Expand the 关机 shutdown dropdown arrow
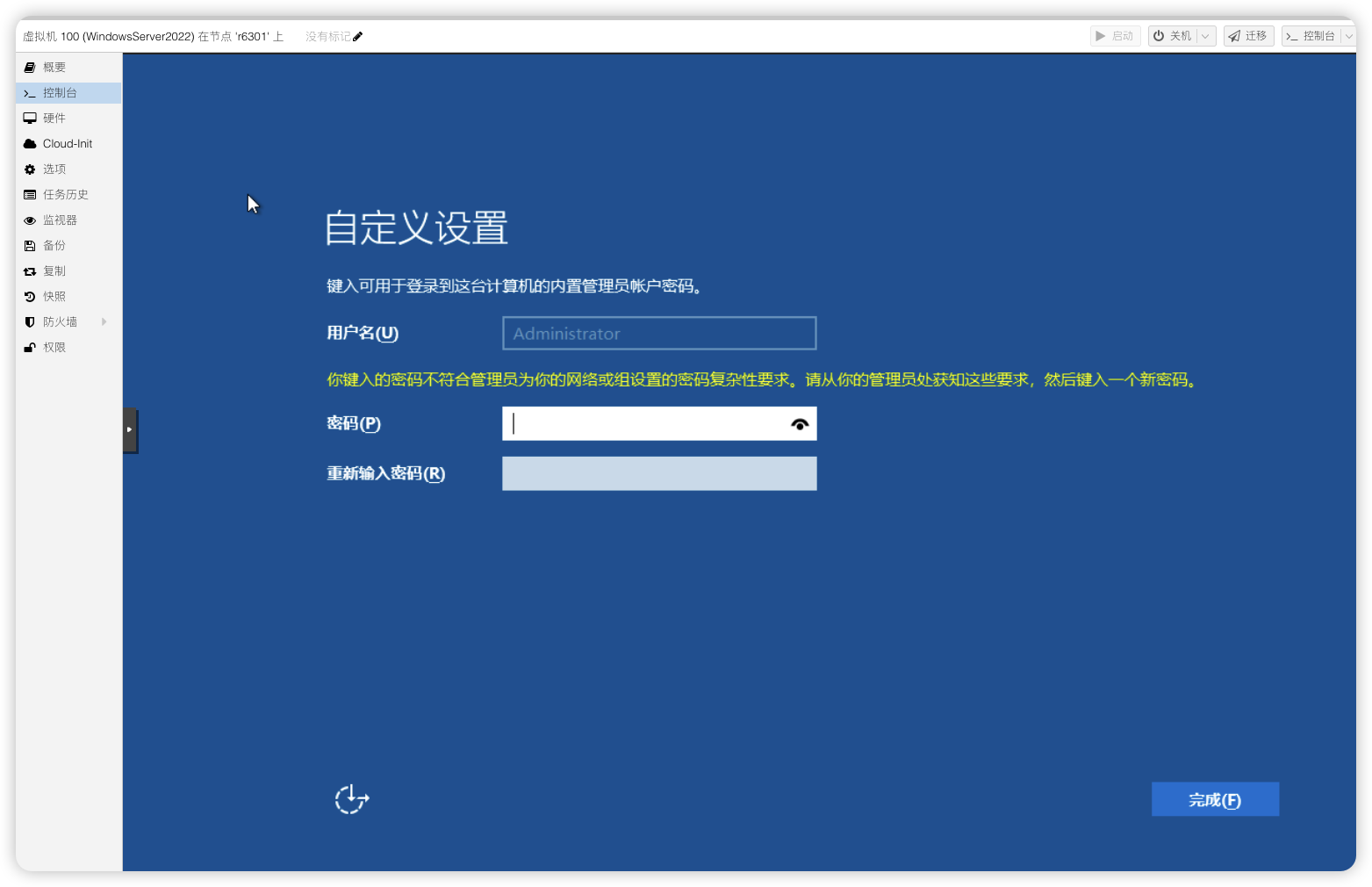The height and width of the screenshot is (887, 1372). click(x=1206, y=35)
